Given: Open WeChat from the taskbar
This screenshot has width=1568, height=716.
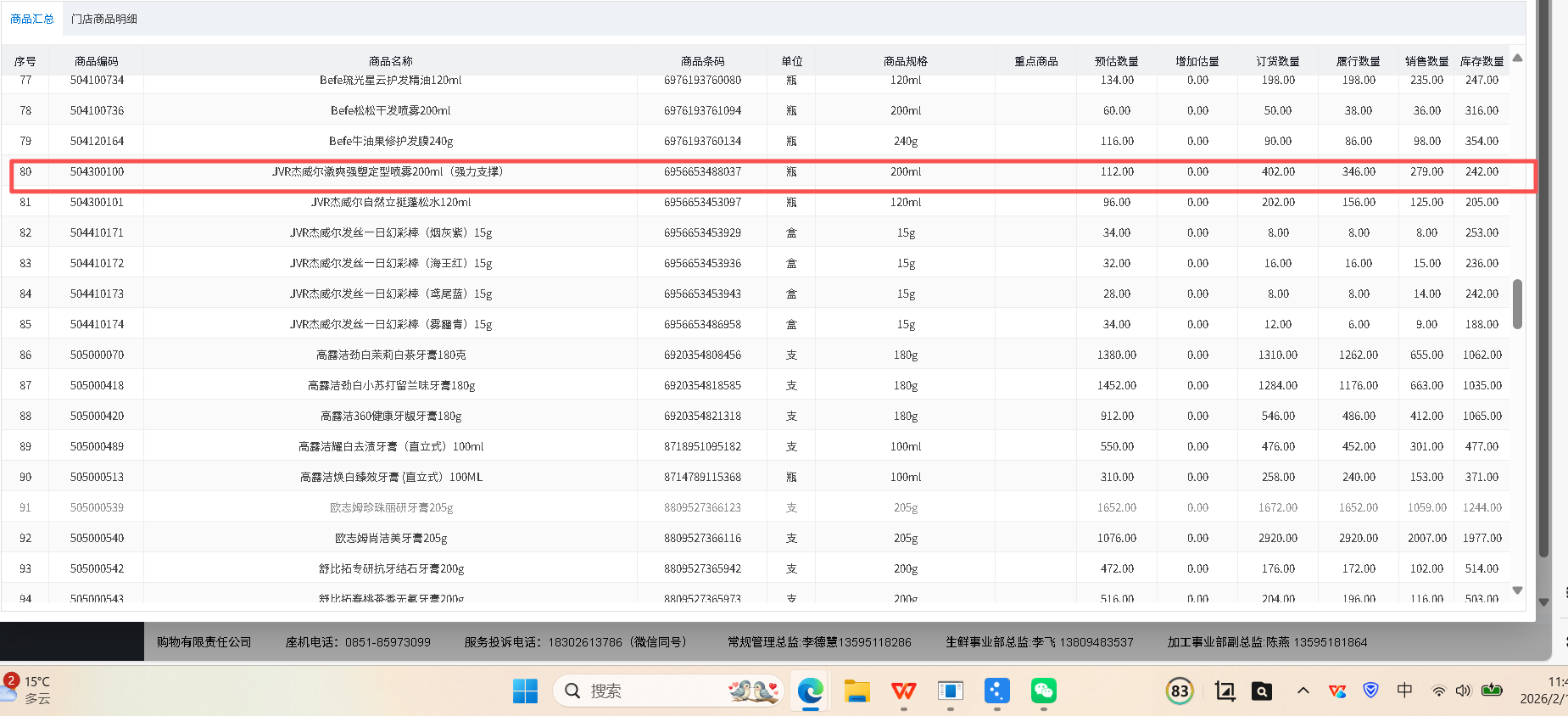Looking at the screenshot, I should click(1043, 691).
